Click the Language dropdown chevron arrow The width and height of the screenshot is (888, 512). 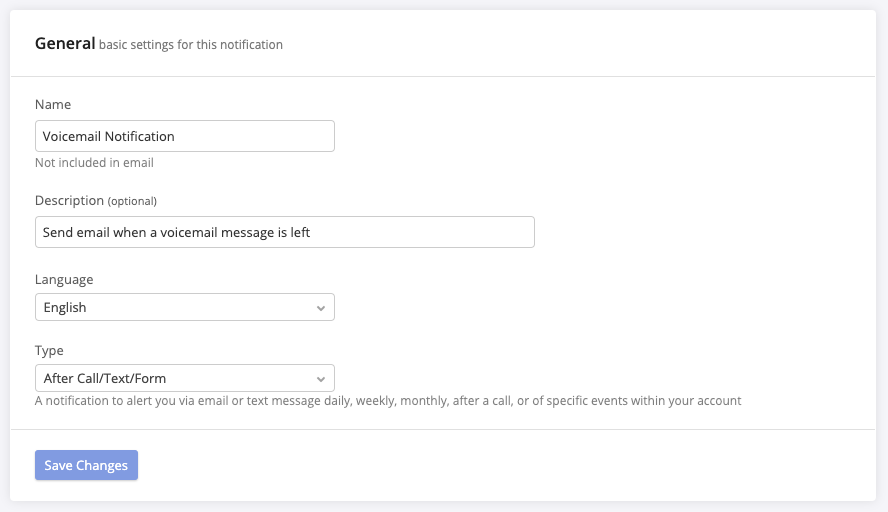pos(320,308)
